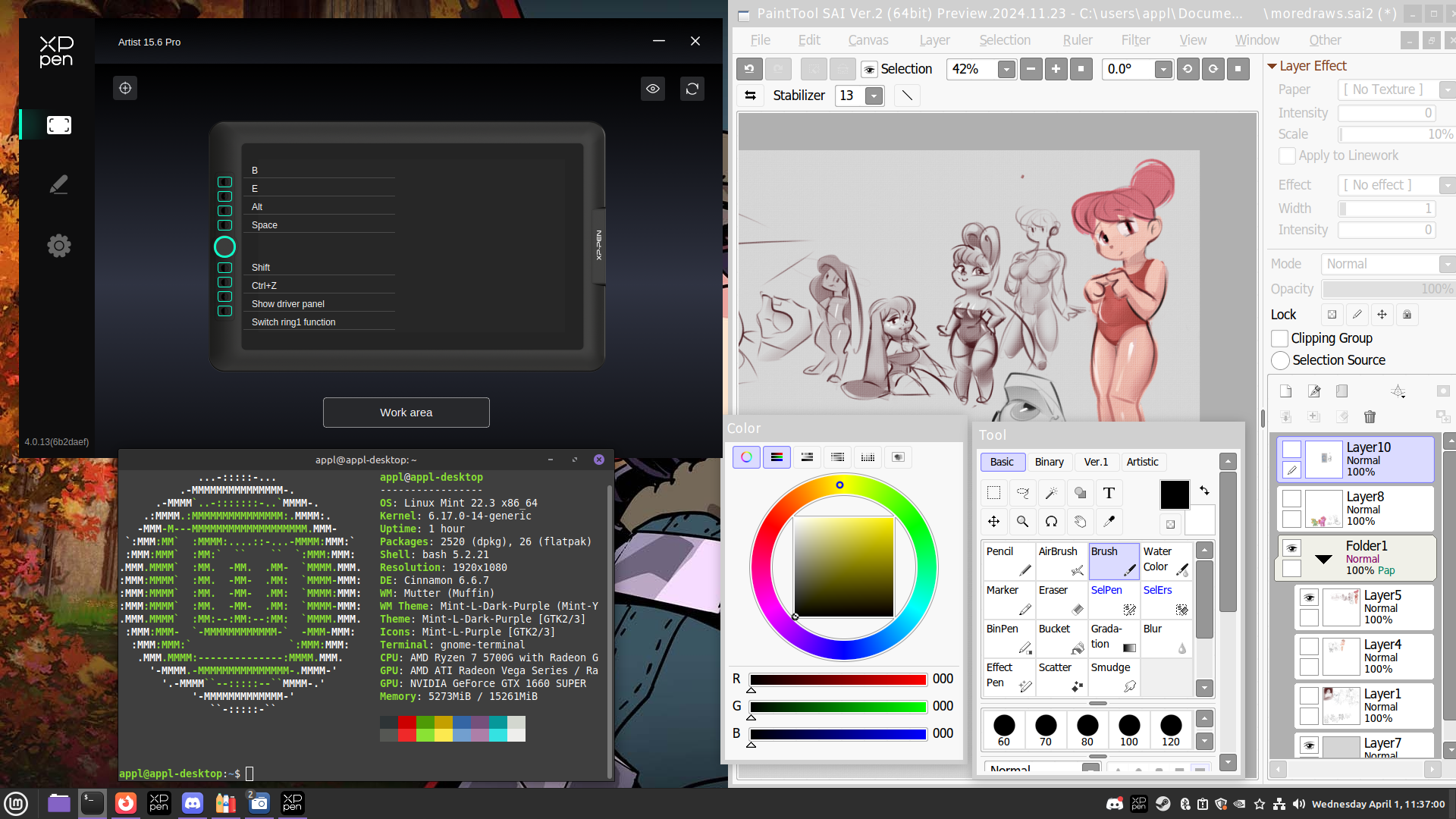This screenshot has width=1456, height=819.
Task: Click the XP-Pen preview eye icon
Action: (x=653, y=89)
